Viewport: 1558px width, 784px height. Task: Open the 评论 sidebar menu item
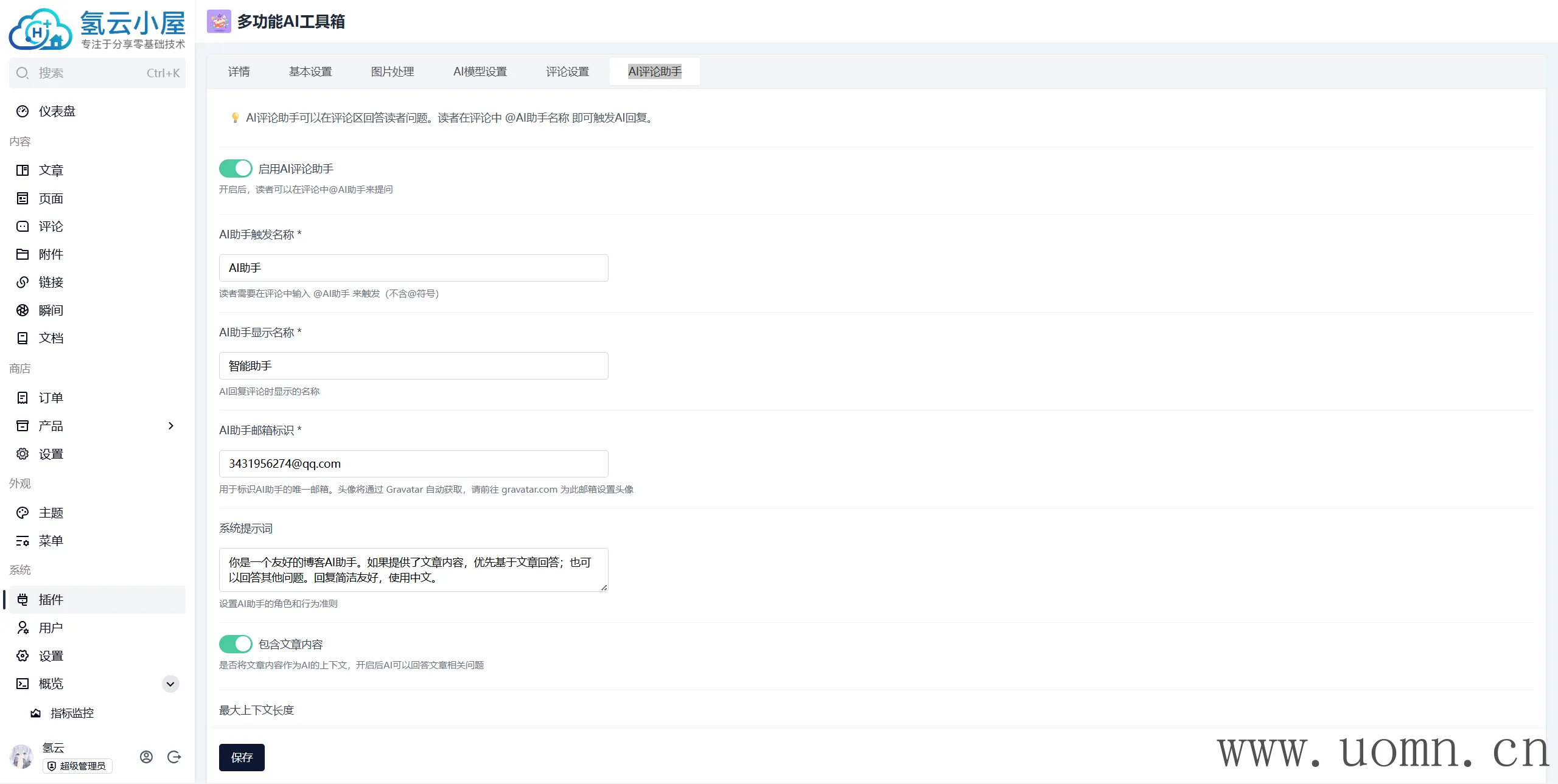point(51,226)
